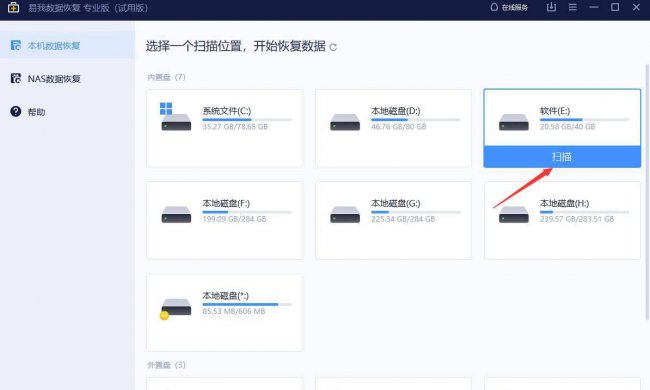Click the C: drive usage bar
Image resolution: width=650 pixels, height=390 pixels.
coord(247,120)
